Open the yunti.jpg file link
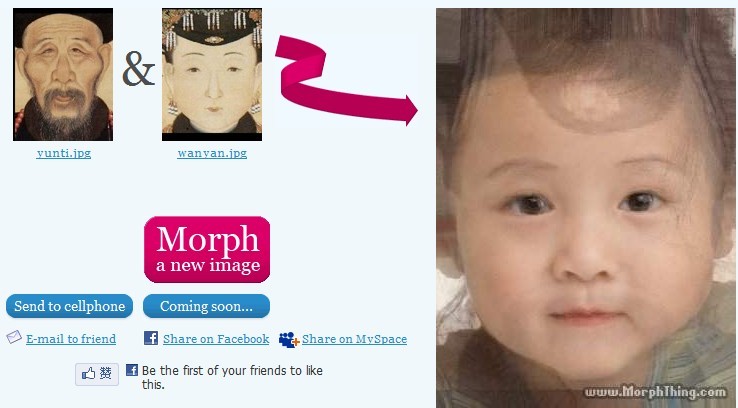Image resolution: width=738 pixels, height=408 pixels. tap(64, 153)
